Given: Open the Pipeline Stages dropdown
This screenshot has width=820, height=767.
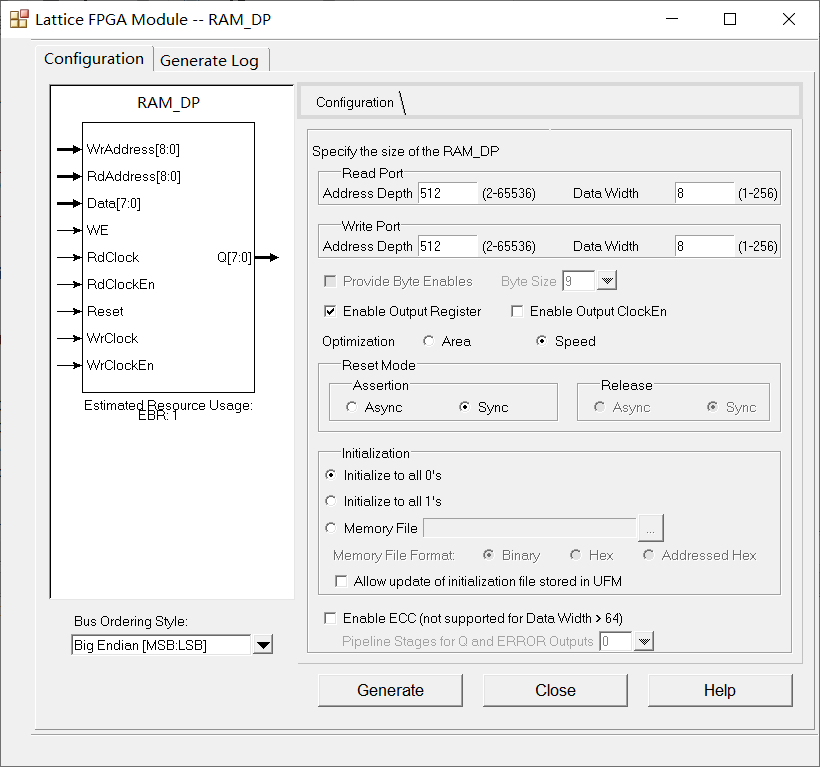Looking at the screenshot, I should [x=644, y=642].
